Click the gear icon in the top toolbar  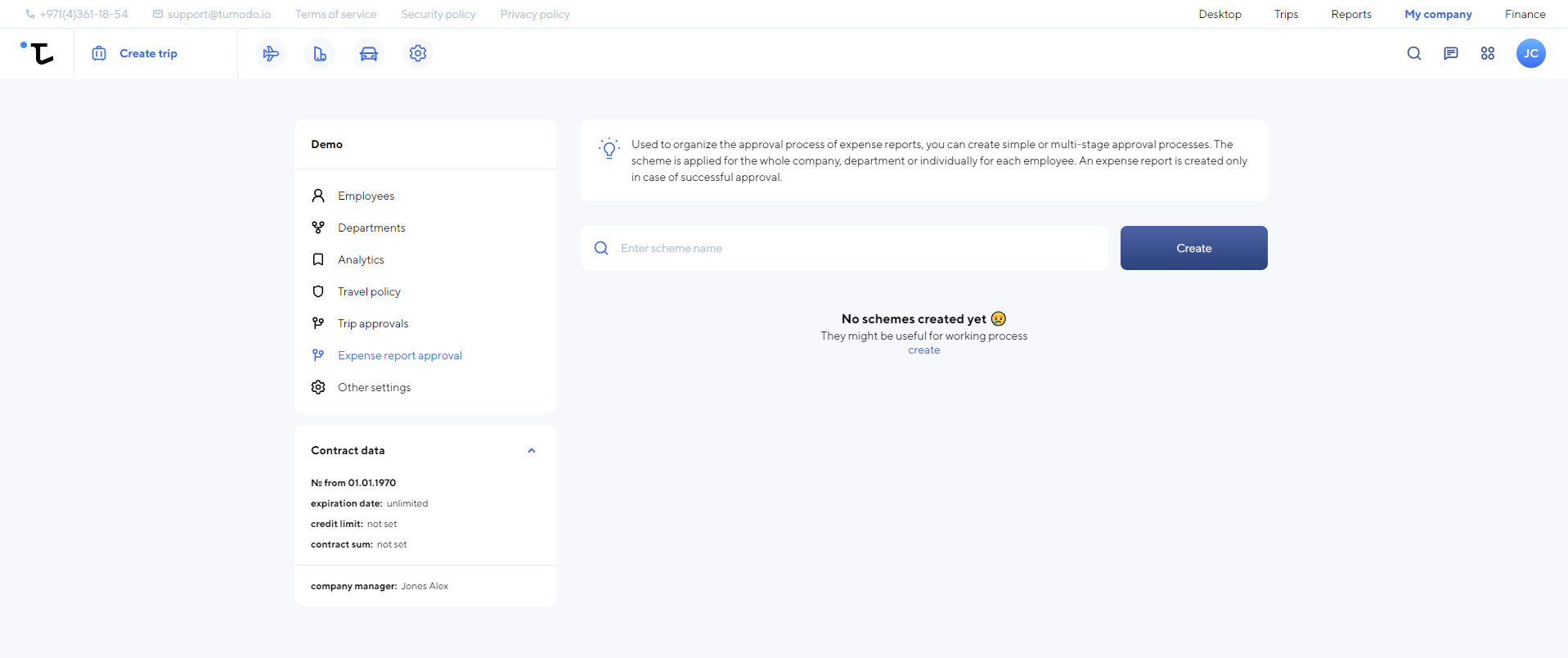[418, 53]
